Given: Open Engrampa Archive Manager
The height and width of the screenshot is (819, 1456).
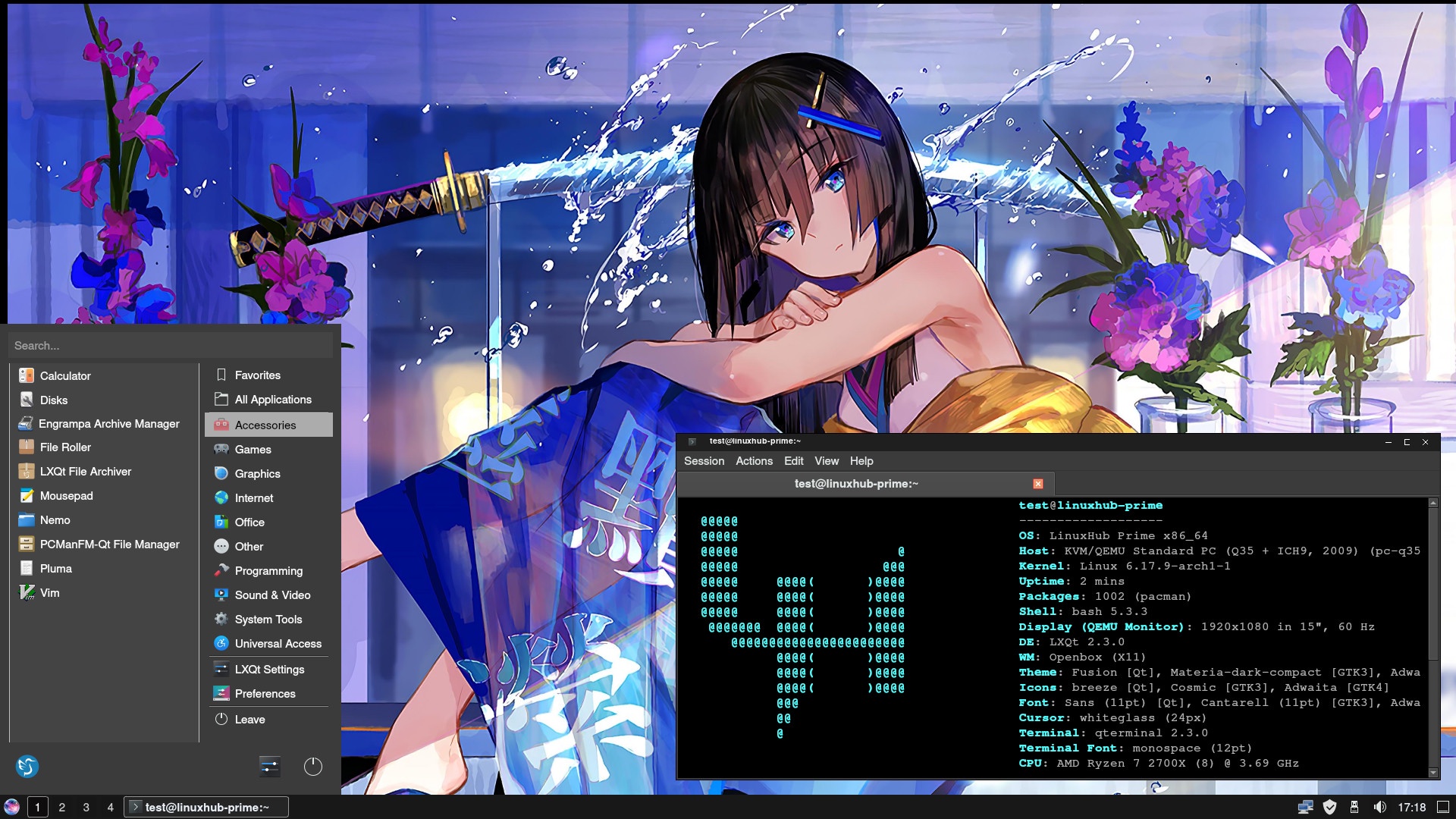Looking at the screenshot, I should [108, 424].
